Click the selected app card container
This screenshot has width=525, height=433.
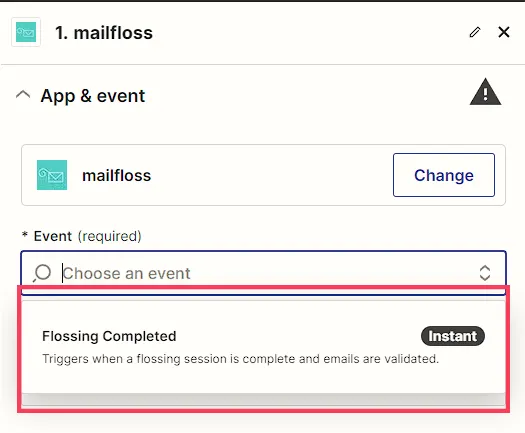pyautogui.click(x=263, y=175)
